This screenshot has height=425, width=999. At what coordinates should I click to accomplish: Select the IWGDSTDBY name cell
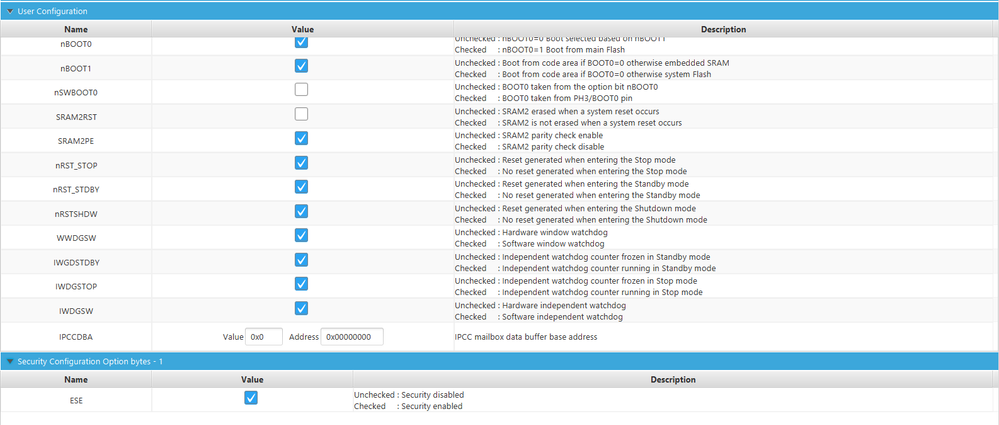pyautogui.click(x=76, y=262)
